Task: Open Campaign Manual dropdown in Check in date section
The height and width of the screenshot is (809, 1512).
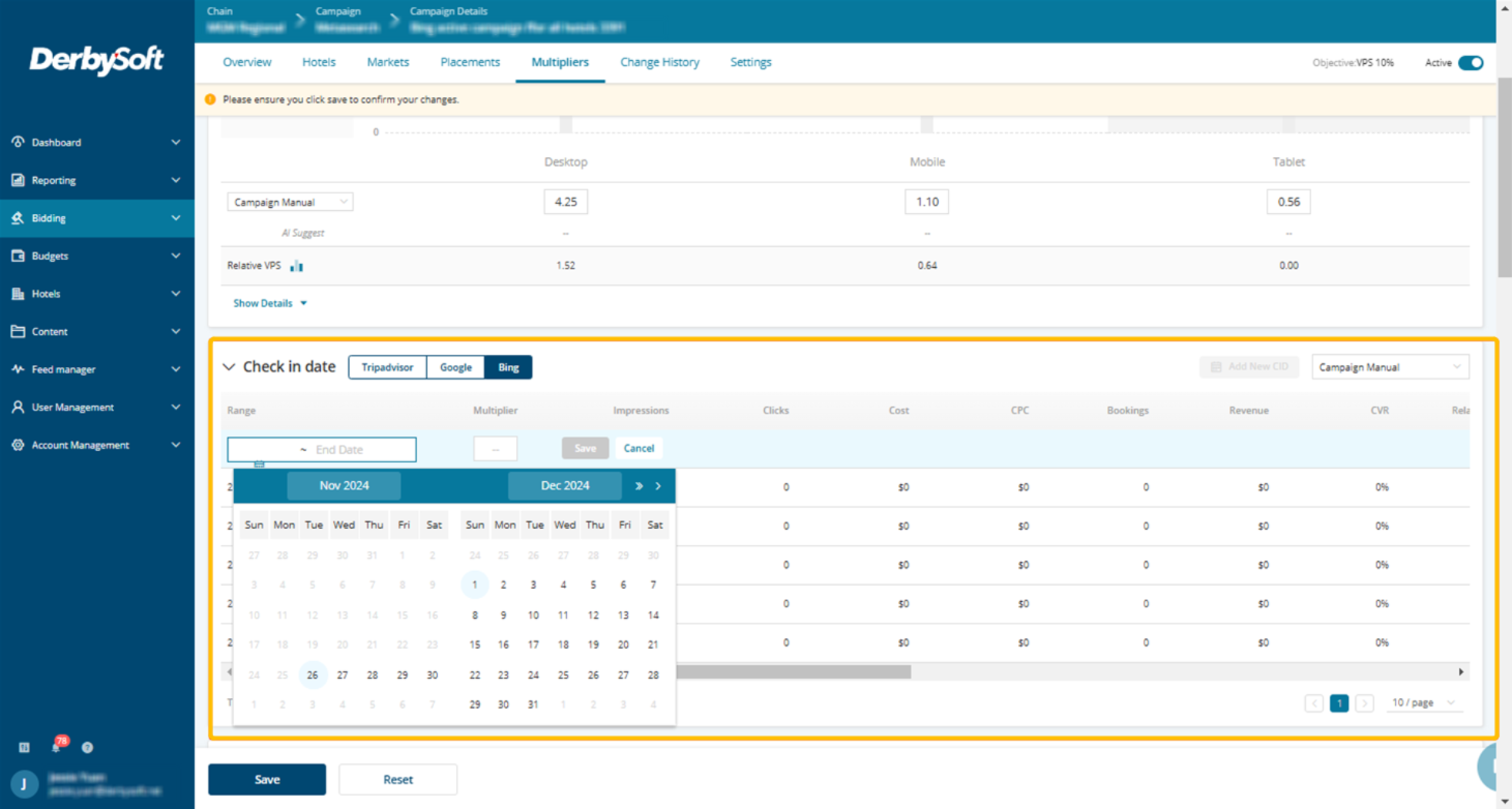Action: [1390, 367]
